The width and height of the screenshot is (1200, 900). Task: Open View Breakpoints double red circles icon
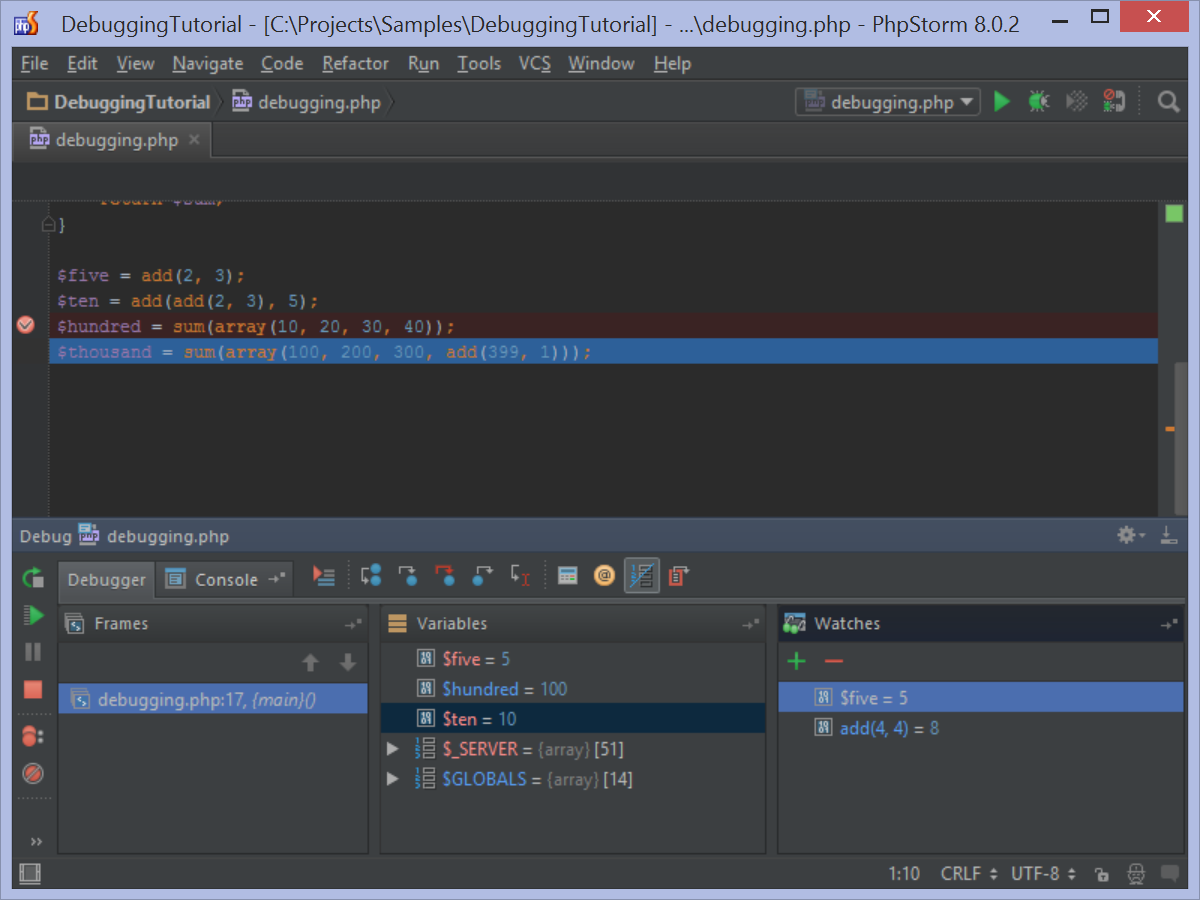click(33, 736)
